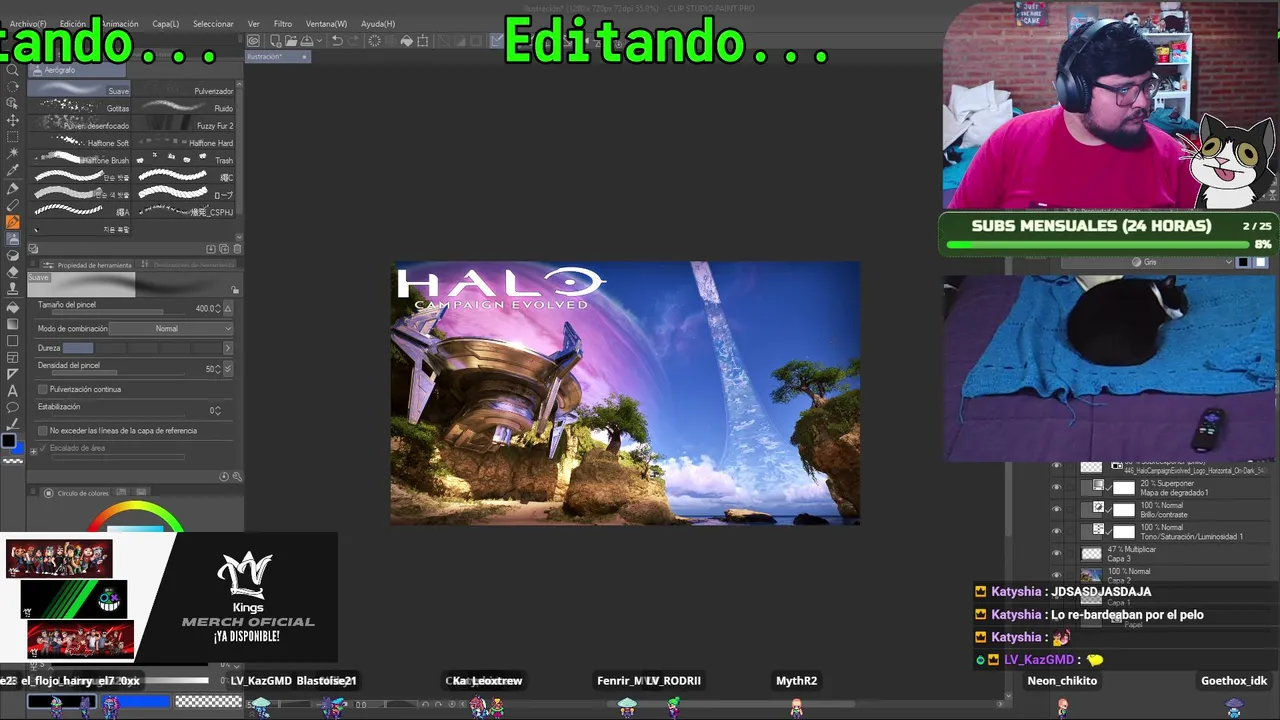Open the Capa(L) menu

pyautogui.click(x=166, y=23)
